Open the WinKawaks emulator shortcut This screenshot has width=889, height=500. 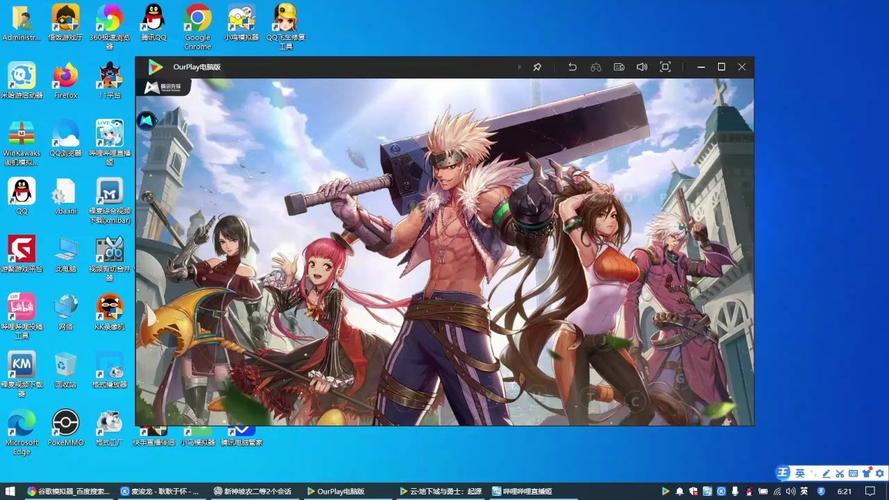tap(22, 142)
